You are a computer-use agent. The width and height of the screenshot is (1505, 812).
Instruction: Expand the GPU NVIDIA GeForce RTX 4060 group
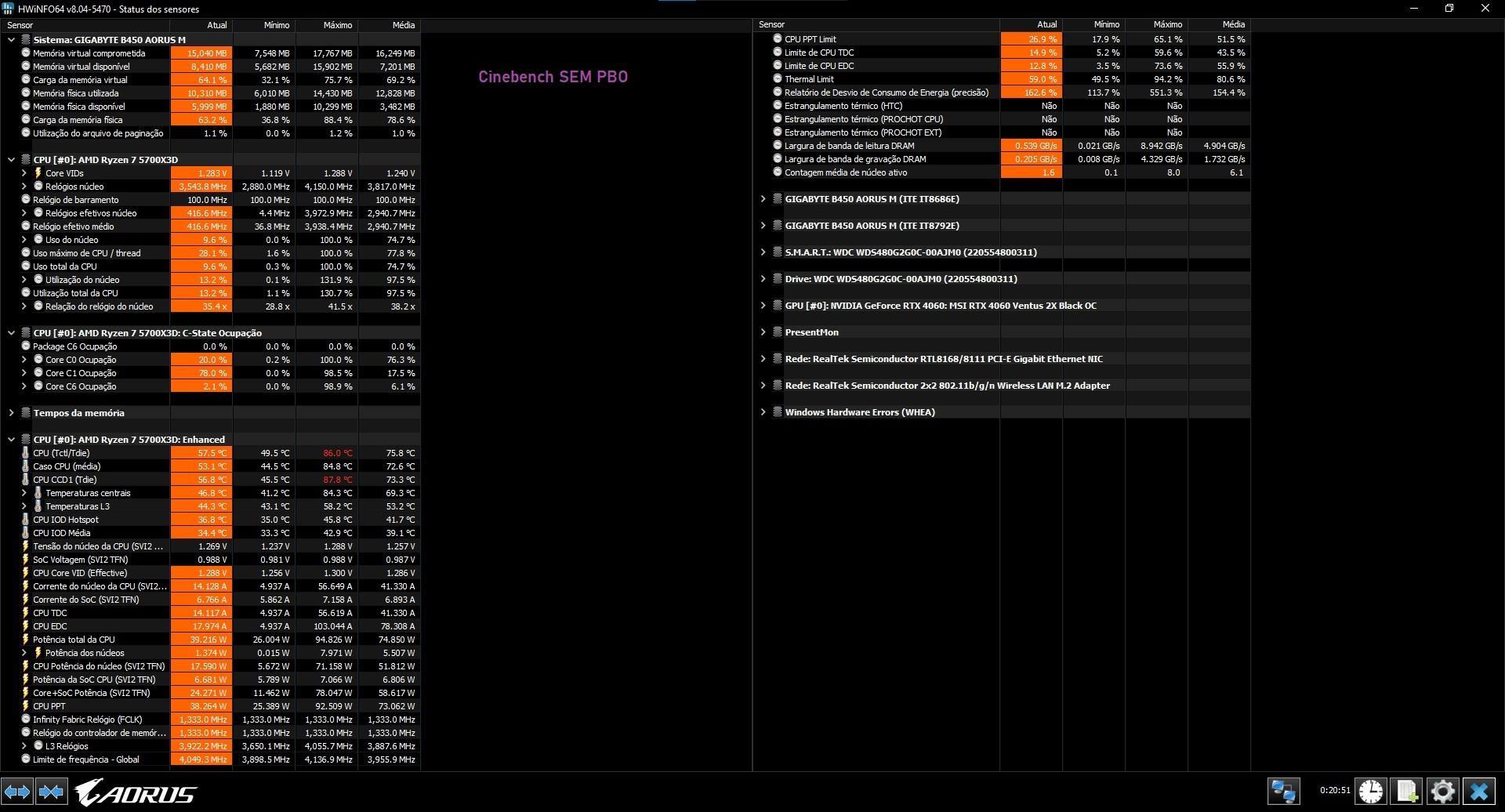tap(763, 306)
